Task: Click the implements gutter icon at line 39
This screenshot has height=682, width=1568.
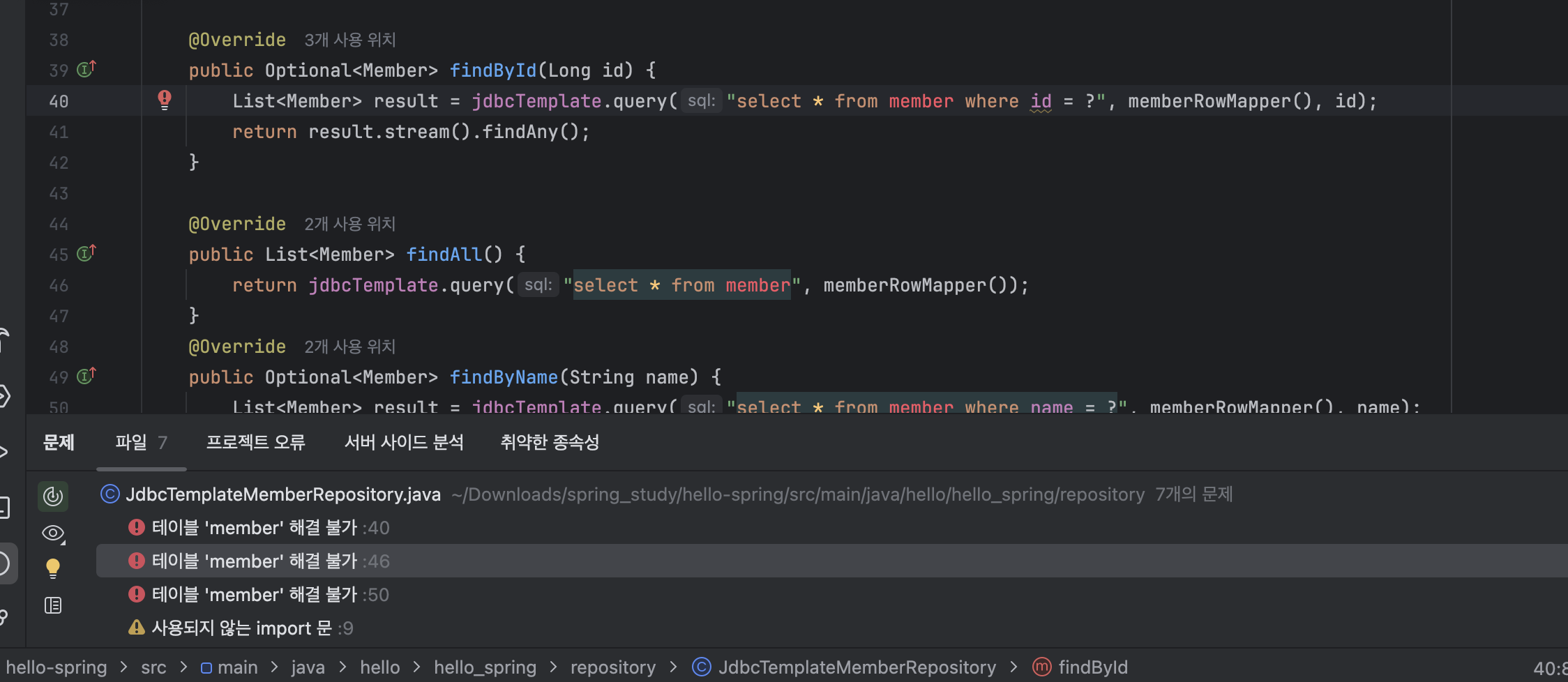Action: point(86,69)
